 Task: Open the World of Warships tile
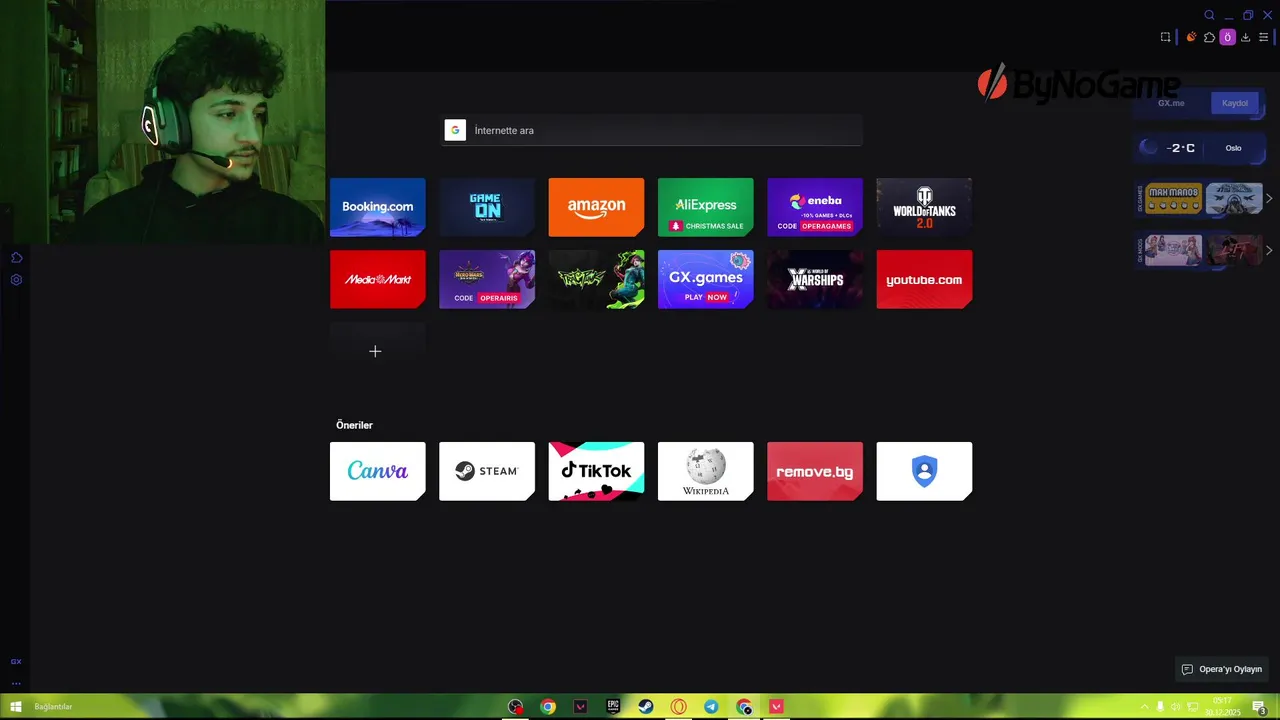(814, 279)
